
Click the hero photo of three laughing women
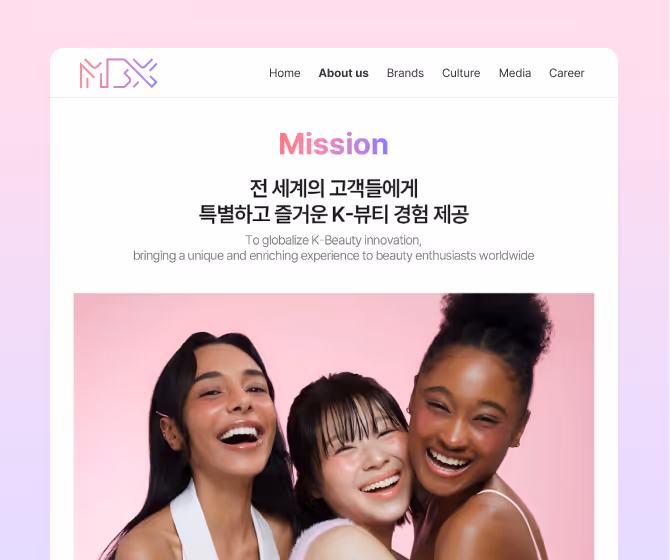(x=334, y=426)
